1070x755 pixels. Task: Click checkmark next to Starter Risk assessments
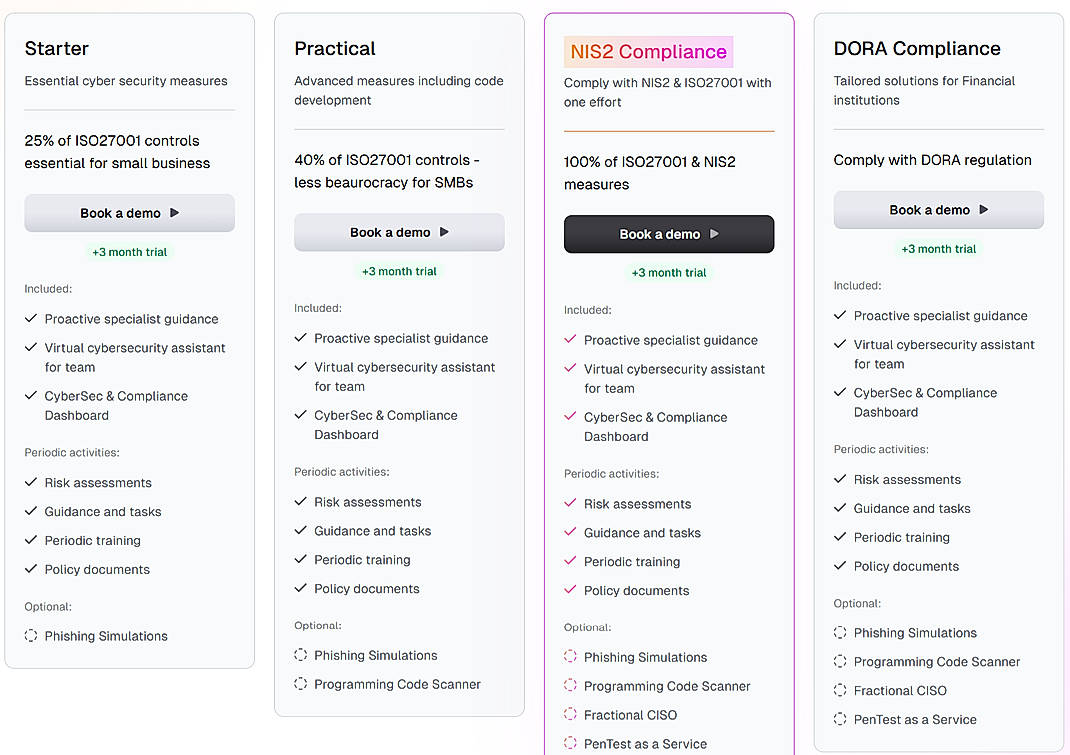click(31, 482)
